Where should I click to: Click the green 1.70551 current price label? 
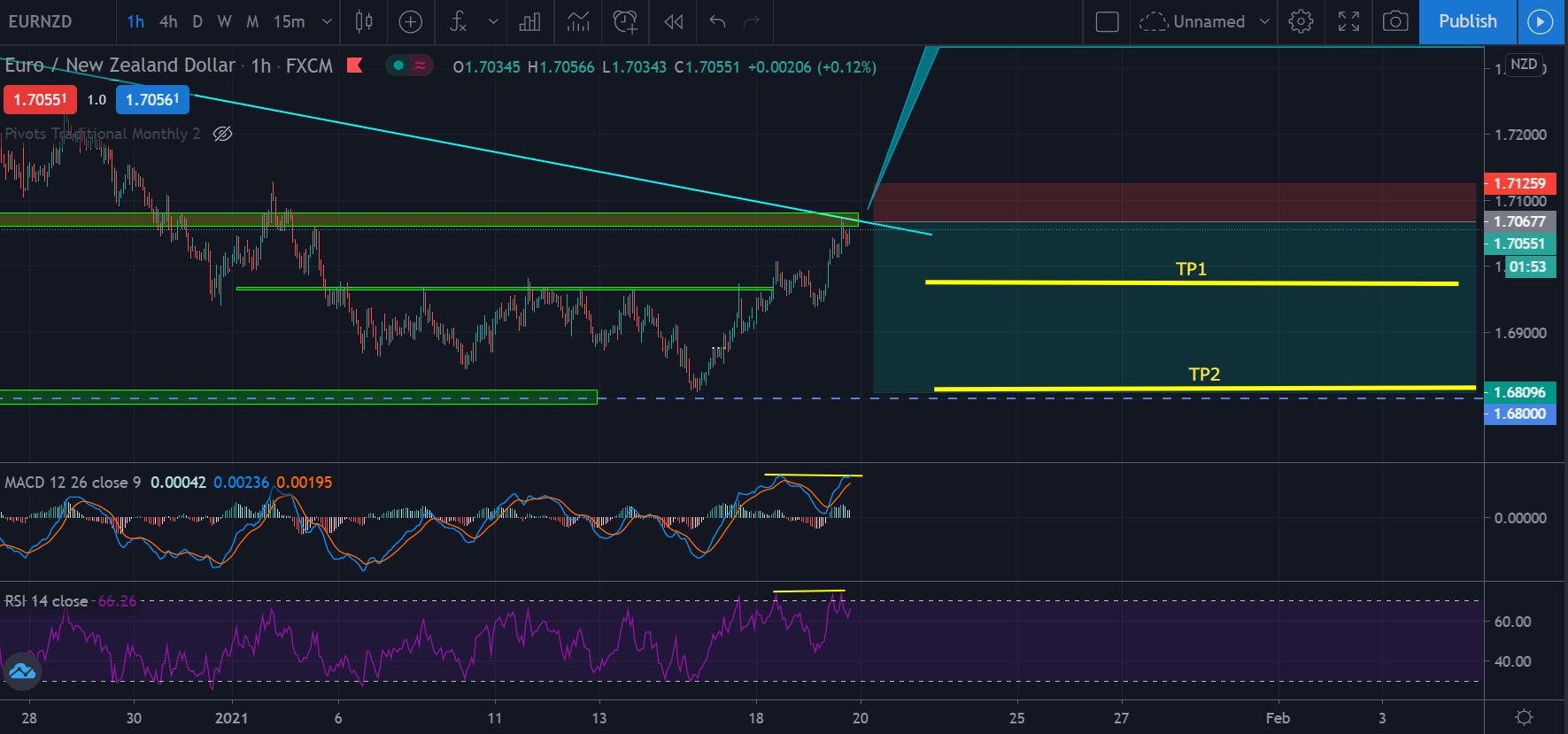click(x=1519, y=243)
